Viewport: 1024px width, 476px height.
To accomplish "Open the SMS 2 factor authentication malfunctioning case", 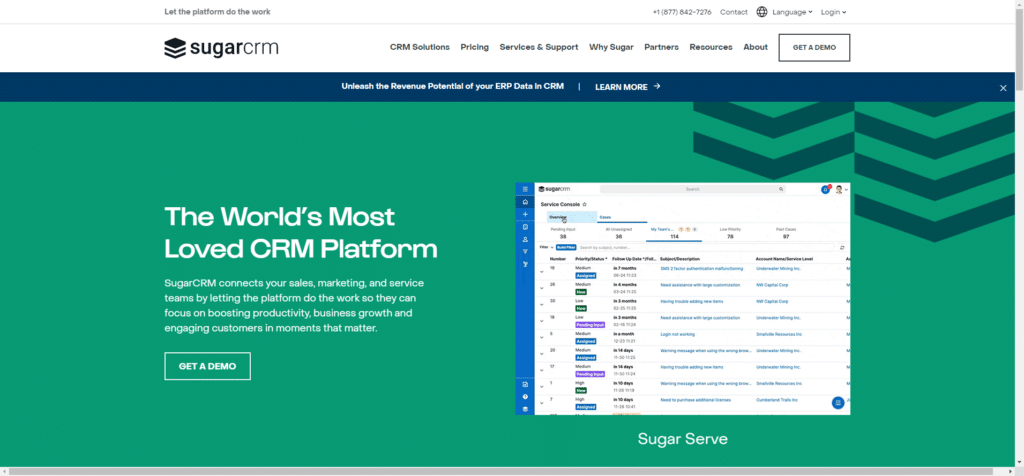I will [x=701, y=268].
